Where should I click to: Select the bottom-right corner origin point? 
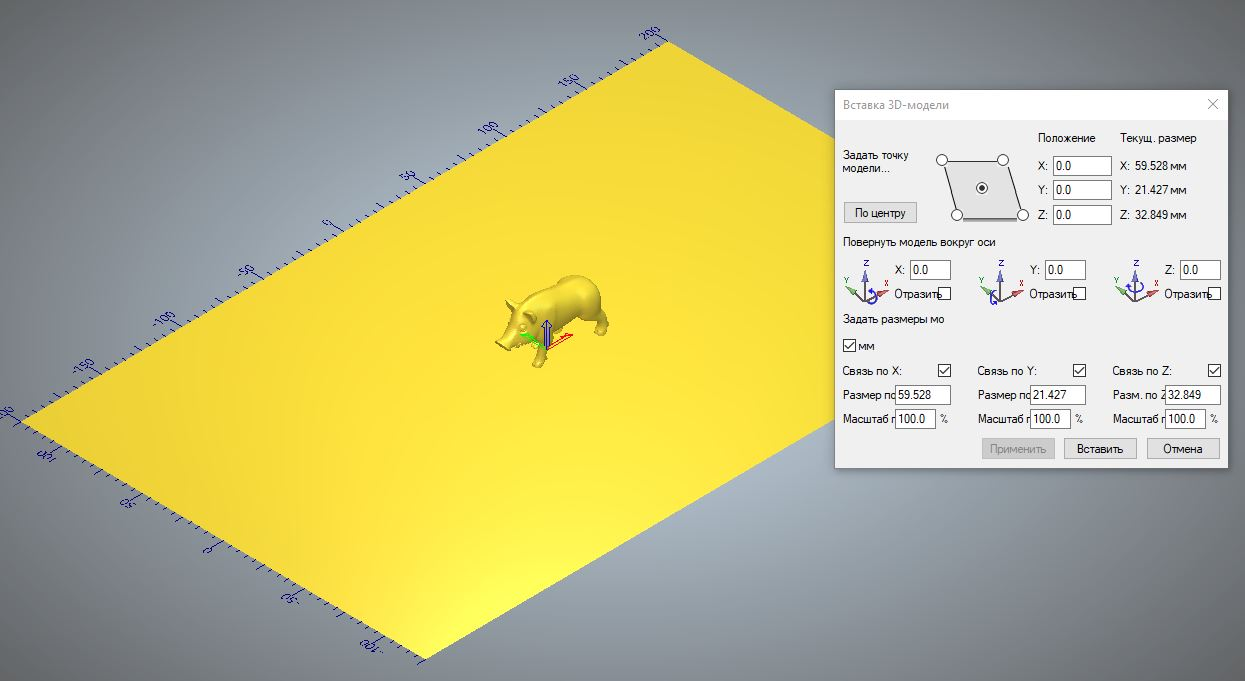[x=1022, y=214]
